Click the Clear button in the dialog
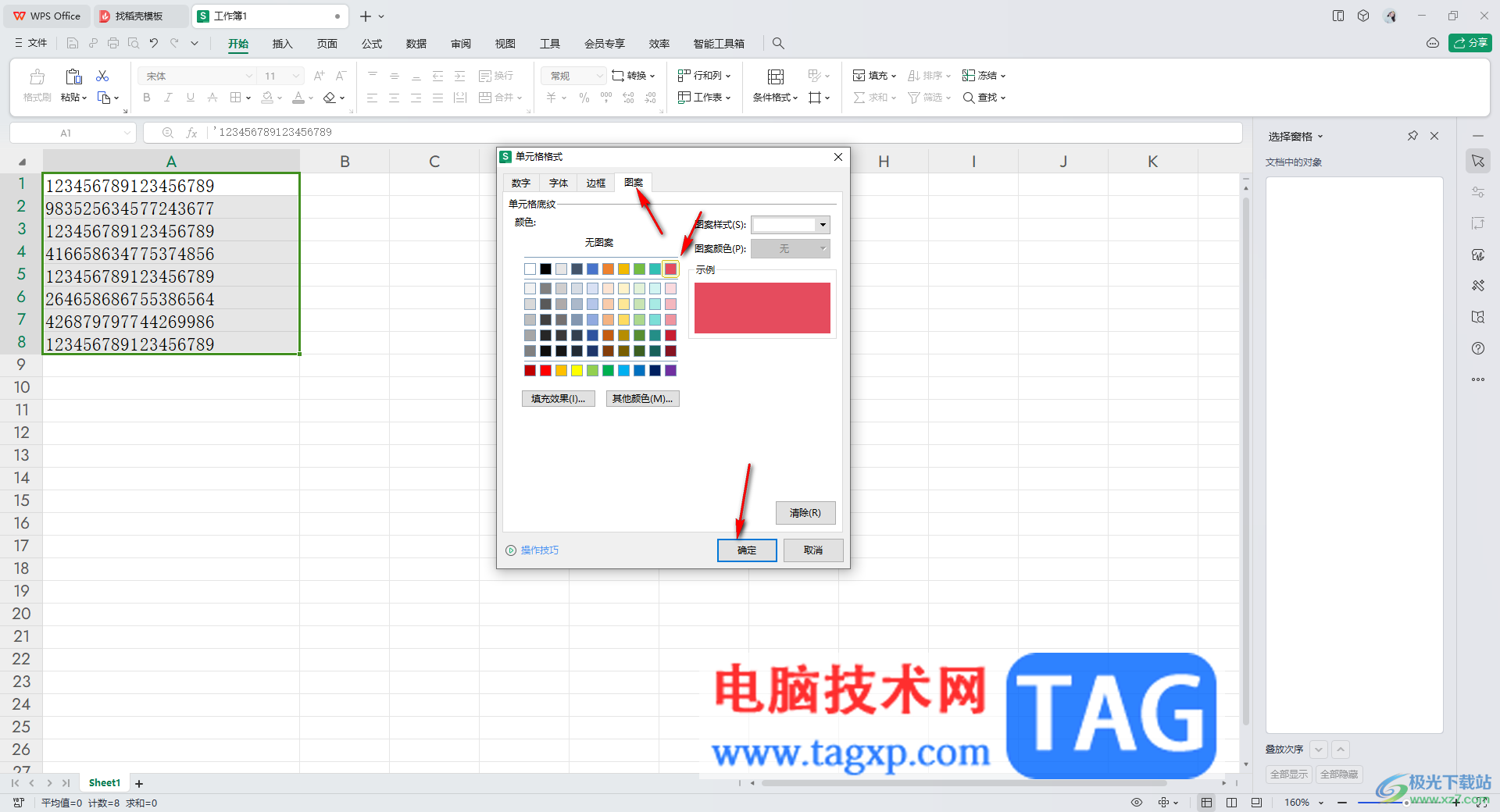 pyautogui.click(x=805, y=513)
